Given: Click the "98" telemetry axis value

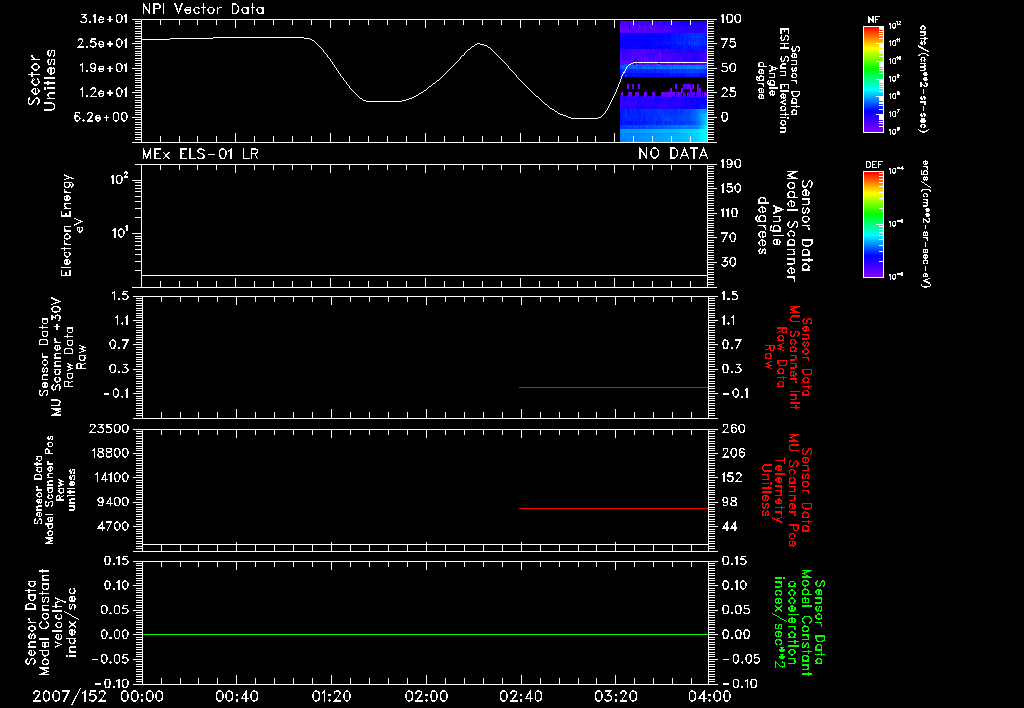Looking at the screenshot, I should [x=729, y=502].
